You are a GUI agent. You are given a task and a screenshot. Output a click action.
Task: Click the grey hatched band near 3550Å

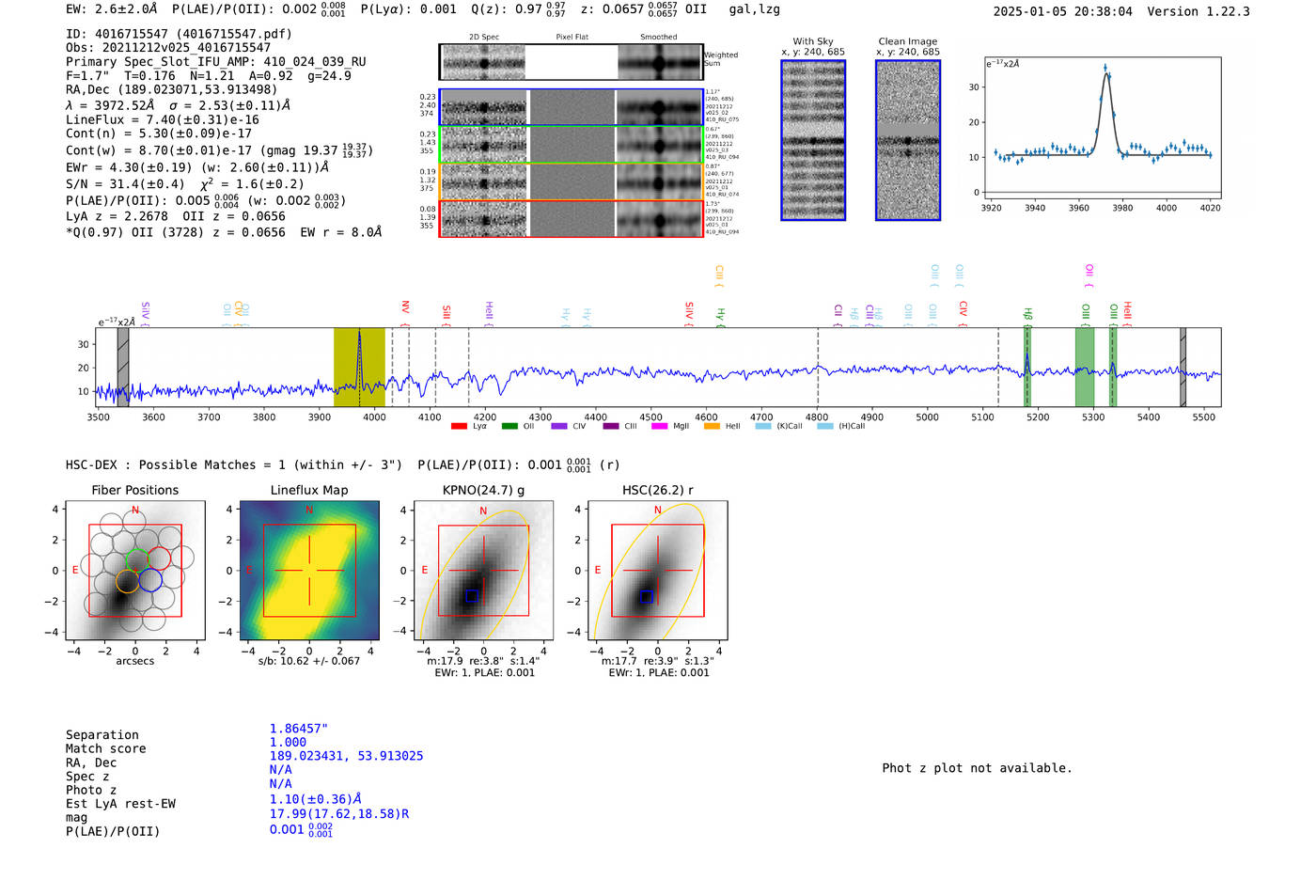pos(123,367)
